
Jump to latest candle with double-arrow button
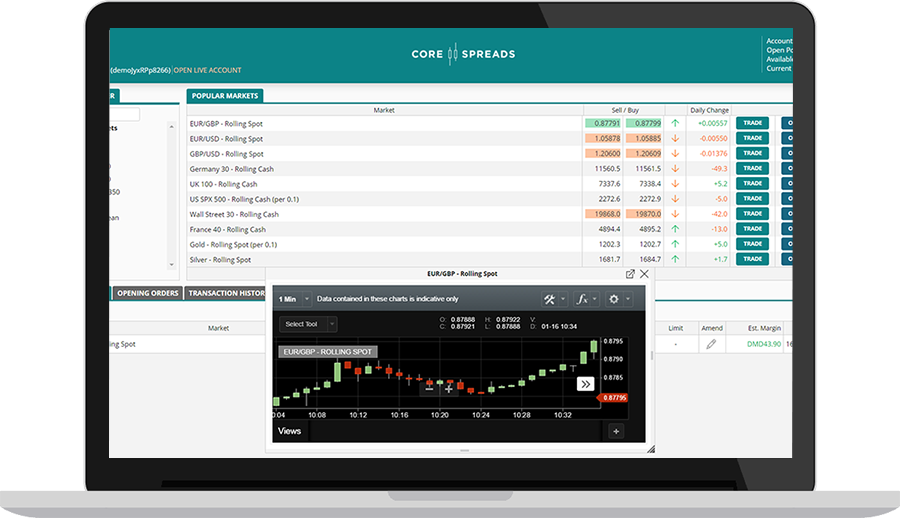(585, 384)
